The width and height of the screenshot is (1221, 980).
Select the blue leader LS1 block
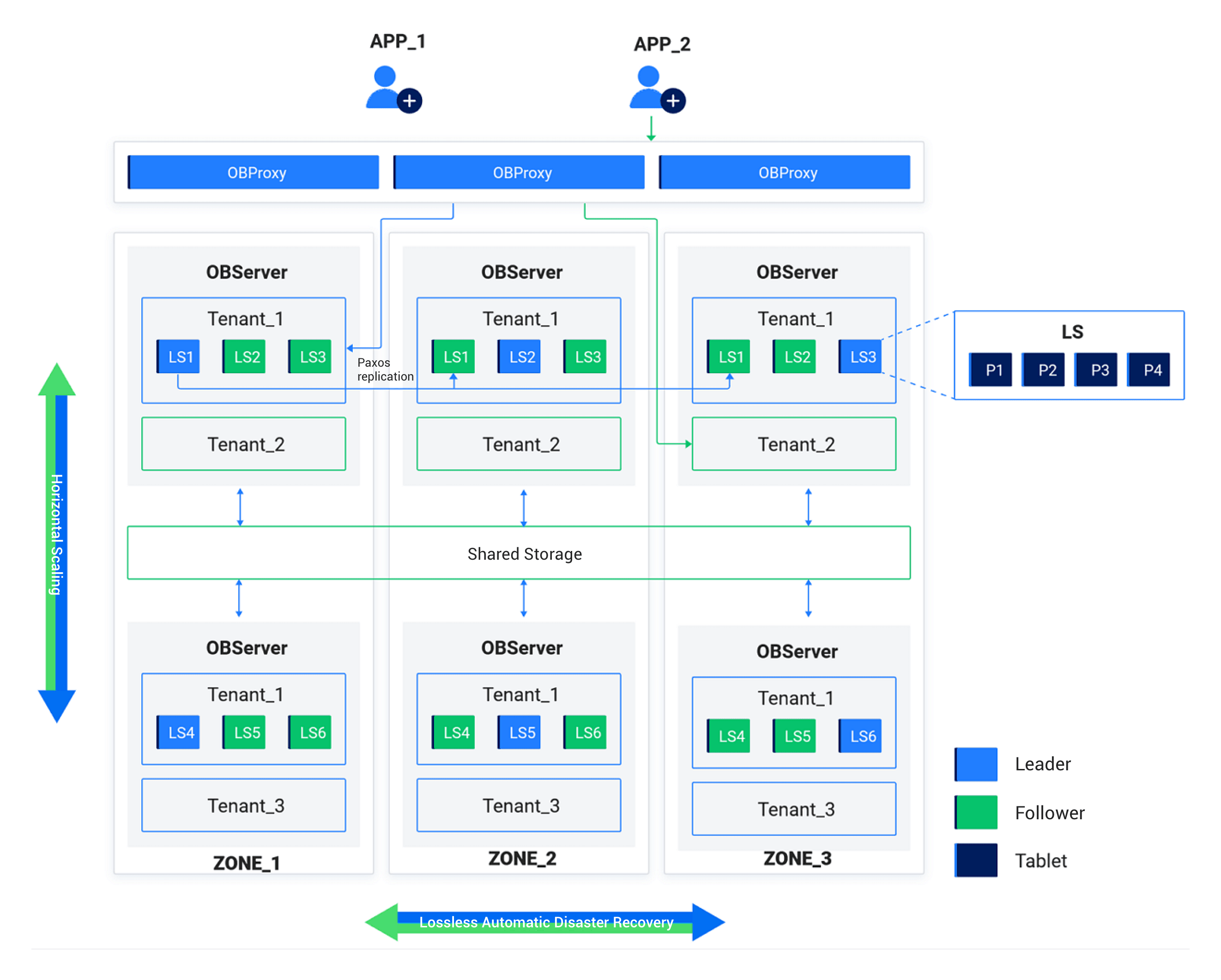pos(178,357)
